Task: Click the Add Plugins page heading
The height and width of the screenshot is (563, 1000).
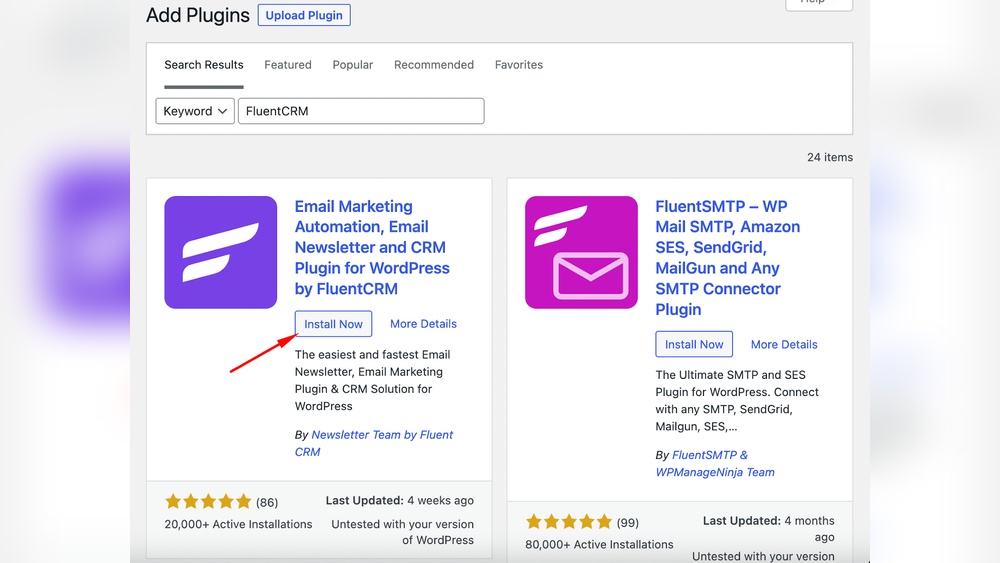Action: (198, 15)
